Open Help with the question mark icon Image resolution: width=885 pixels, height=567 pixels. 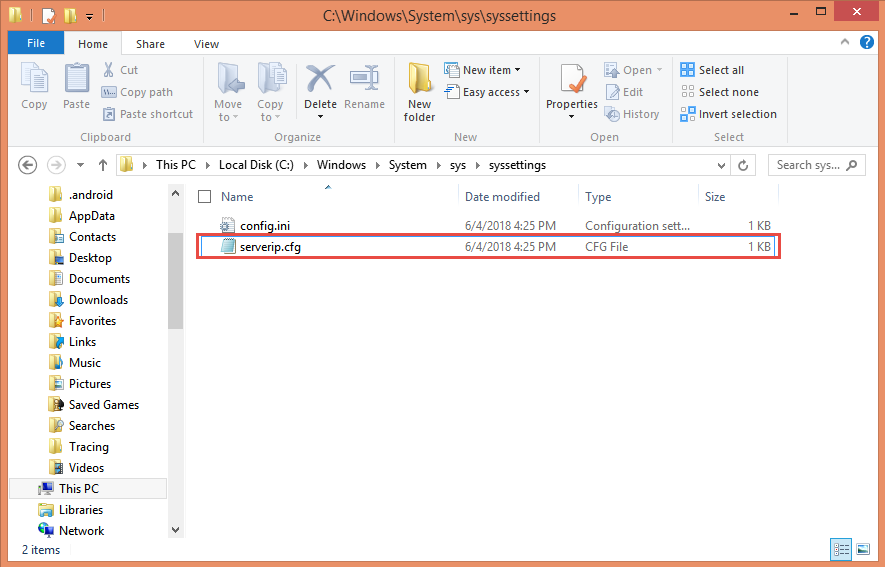866,42
